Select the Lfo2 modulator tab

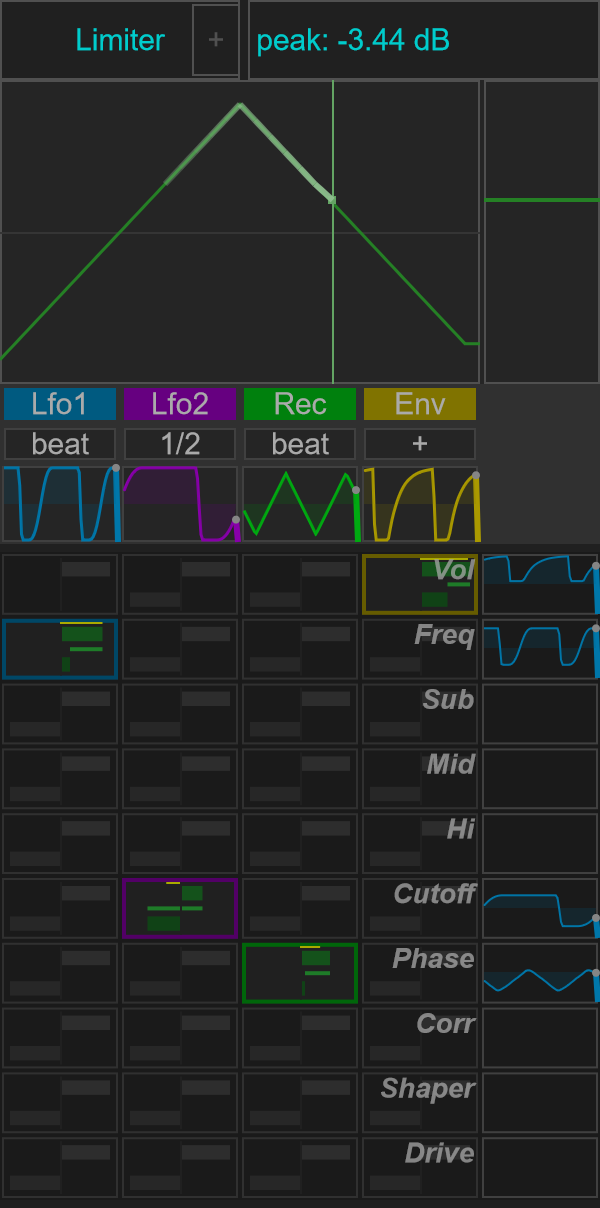point(180,404)
